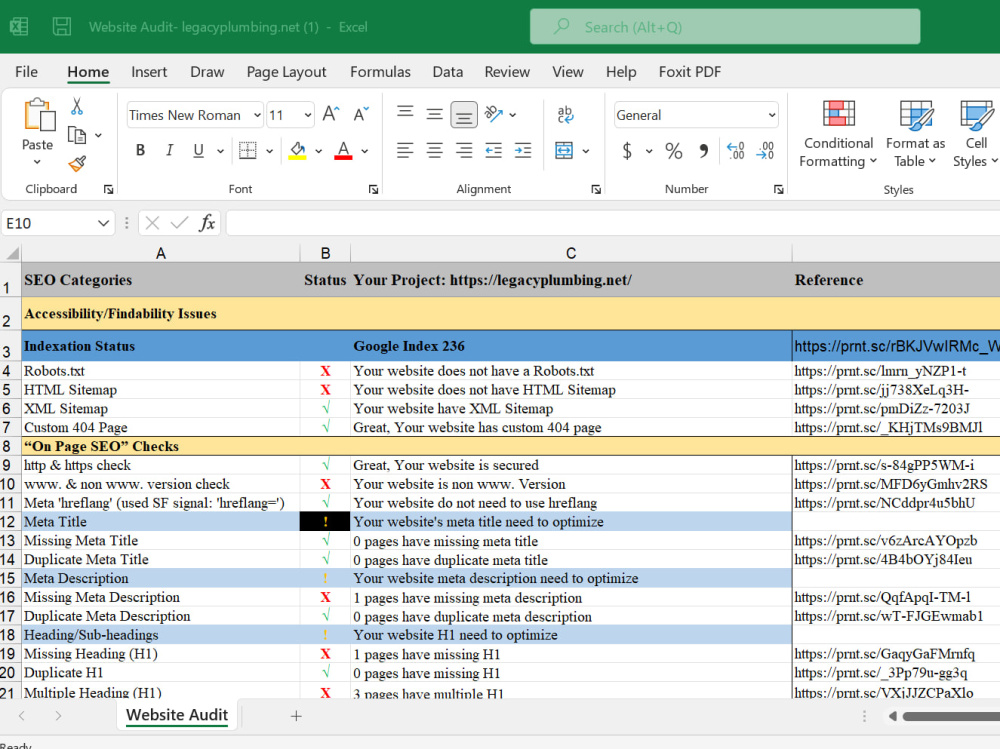Click the Increase Decimal icon
The image size is (1000, 749).
[735, 151]
